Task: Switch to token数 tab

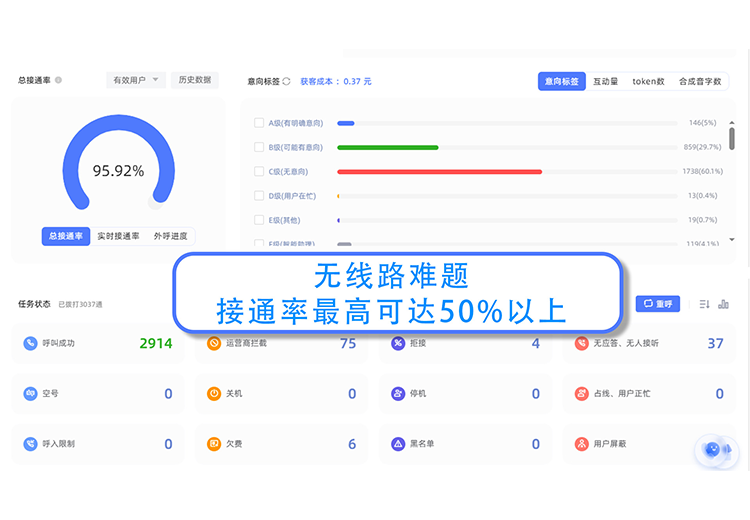Action: 648,81
